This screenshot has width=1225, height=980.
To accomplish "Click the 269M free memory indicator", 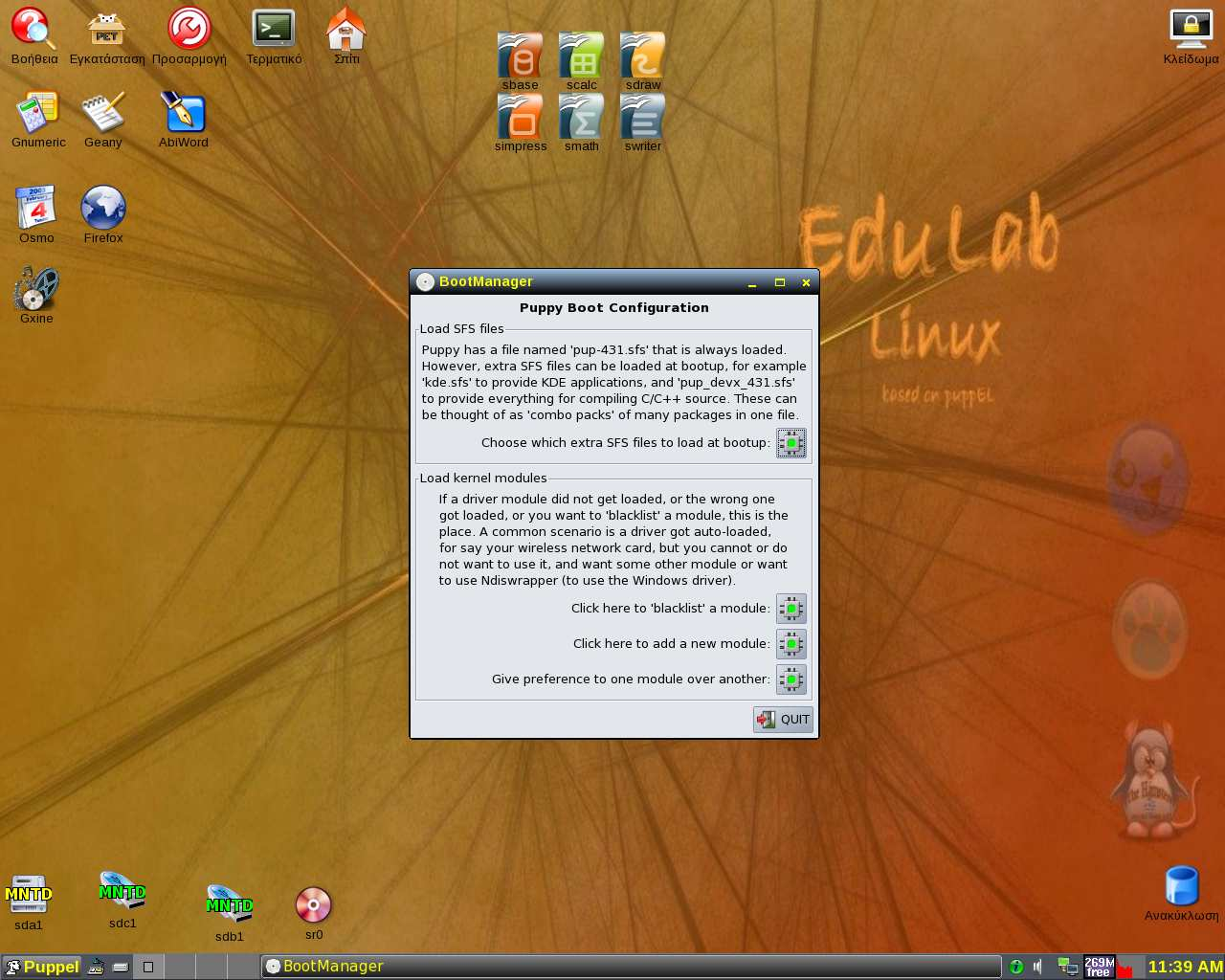I will coord(1099,967).
